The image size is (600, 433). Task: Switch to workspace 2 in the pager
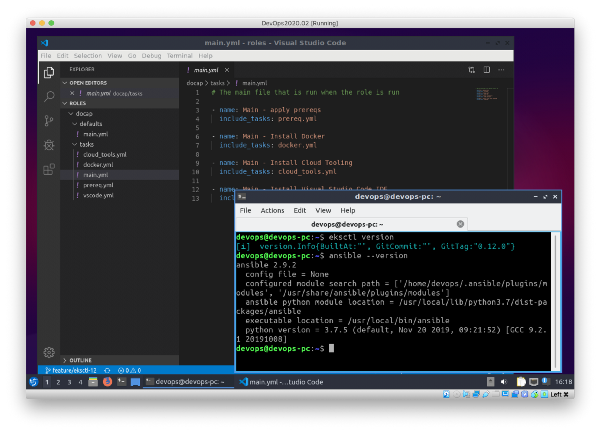58,382
